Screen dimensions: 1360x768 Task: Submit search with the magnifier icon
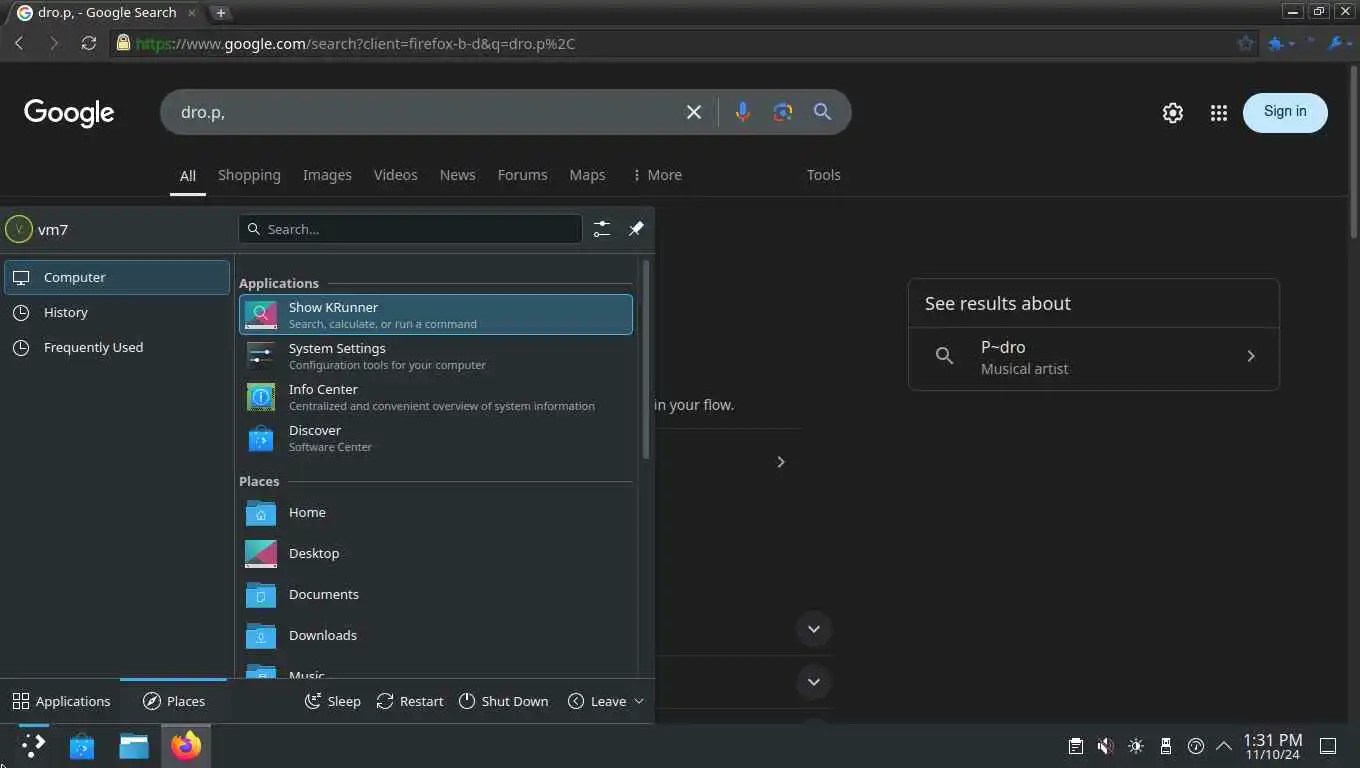tap(822, 112)
